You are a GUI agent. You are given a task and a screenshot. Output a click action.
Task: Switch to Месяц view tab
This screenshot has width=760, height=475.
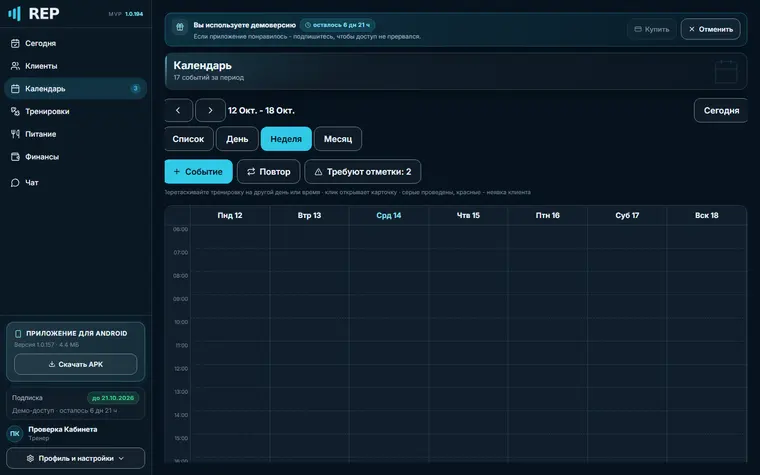(338, 139)
